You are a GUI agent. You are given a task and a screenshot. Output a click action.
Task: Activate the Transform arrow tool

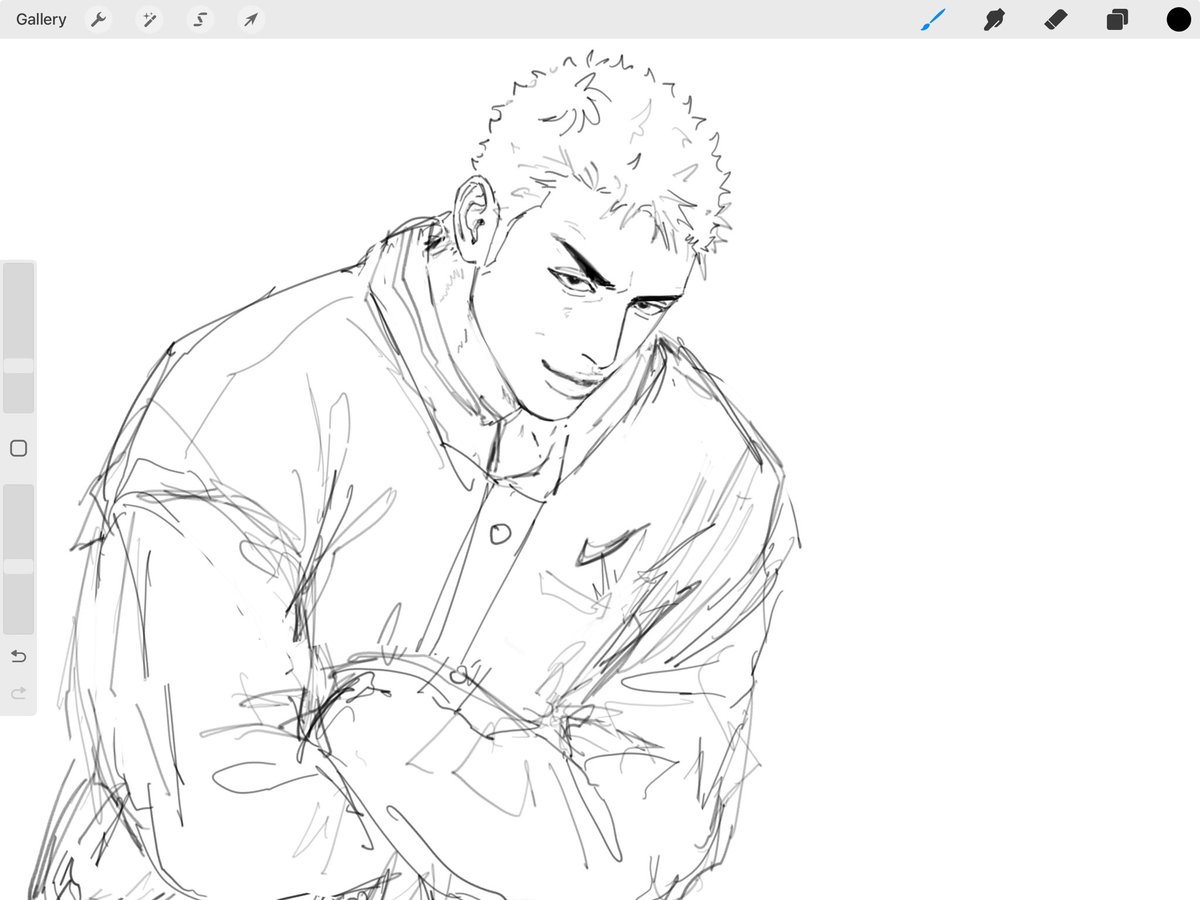click(x=251, y=19)
